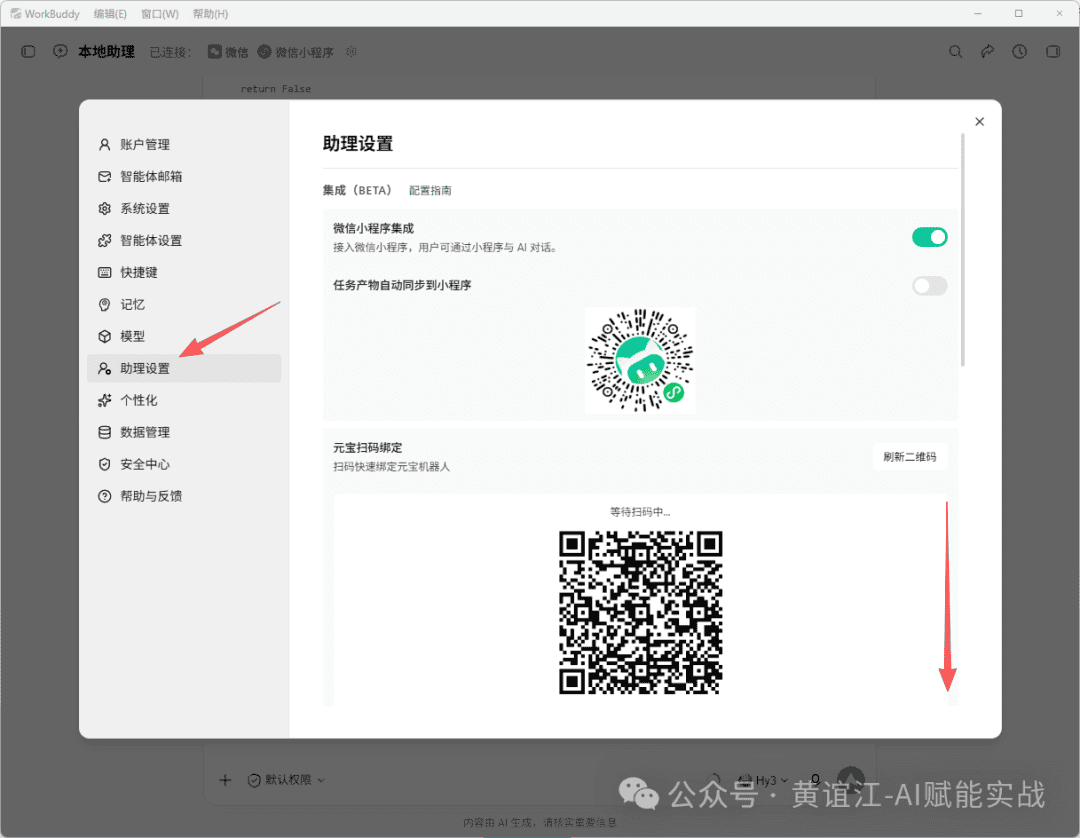Select 帮助与反馈 label in sidebar
Screen dimensions: 1080x838
click(x=151, y=496)
